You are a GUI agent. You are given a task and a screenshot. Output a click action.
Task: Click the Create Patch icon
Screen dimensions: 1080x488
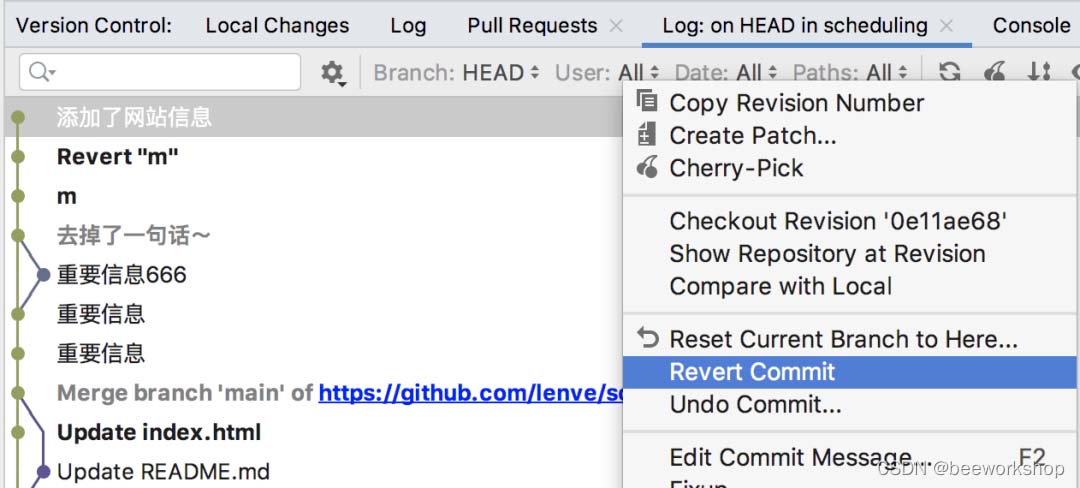point(647,134)
